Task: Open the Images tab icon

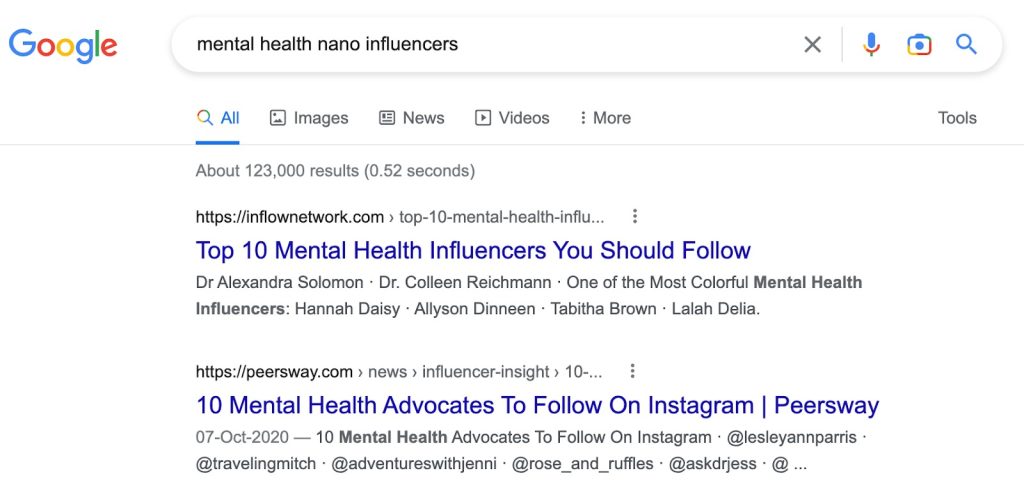Action: click(x=278, y=118)
